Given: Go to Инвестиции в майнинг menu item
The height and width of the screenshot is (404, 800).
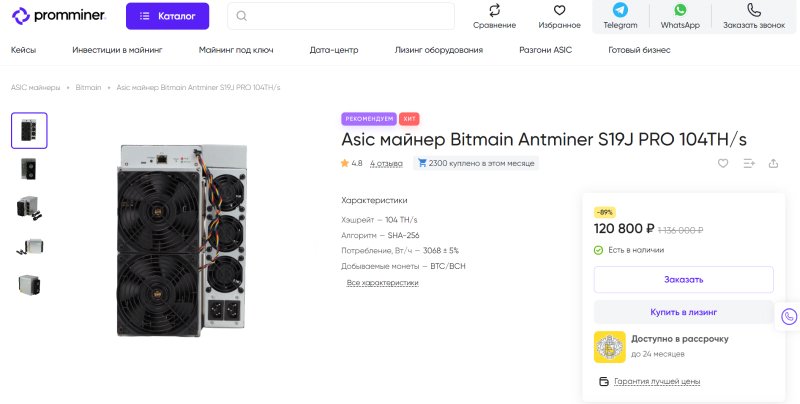Looking at the screenshot, I should [117, 49].
